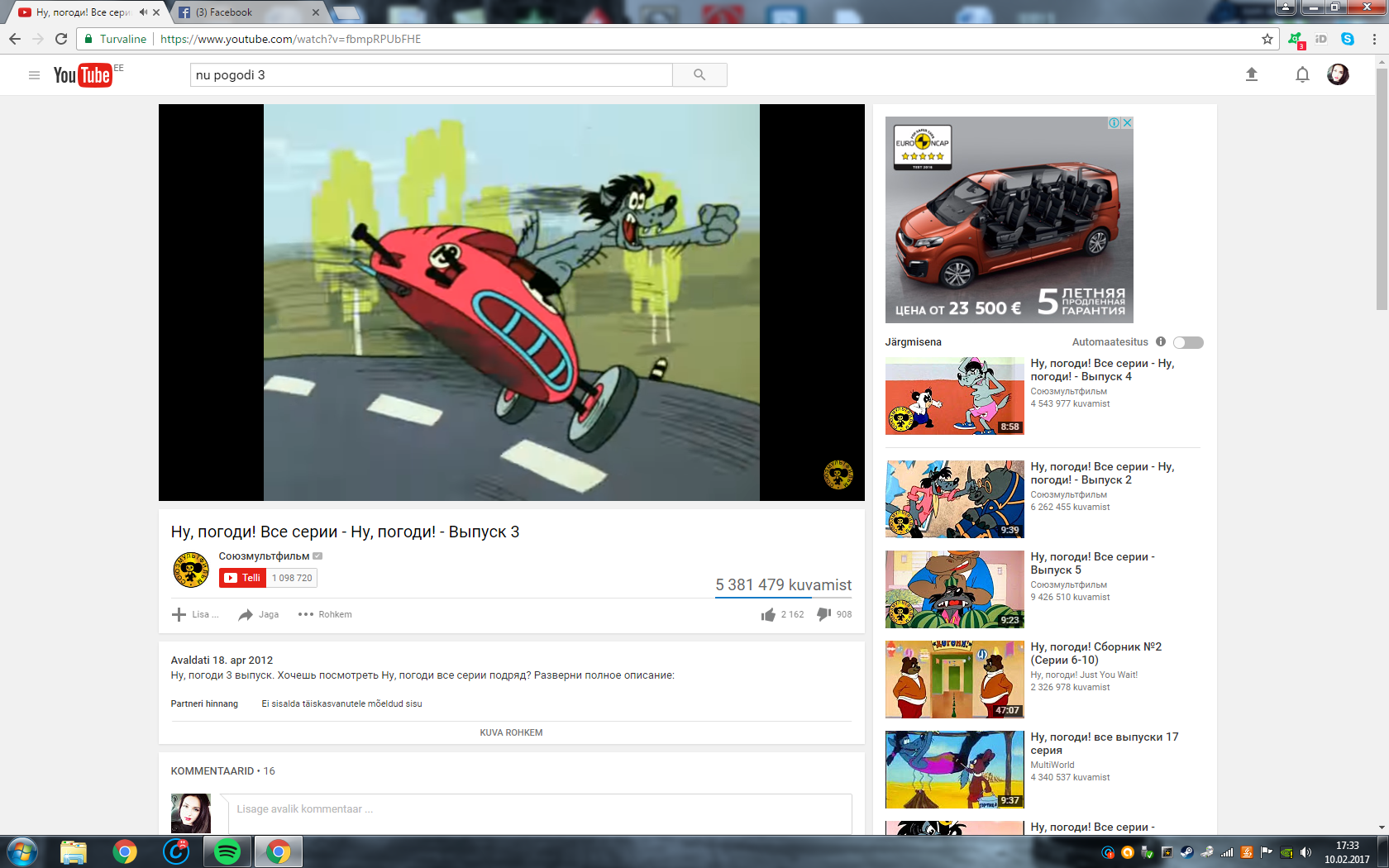Bookmark this page with the star icon
This screenshot has height=868, width=1389.
[1267, 39]
